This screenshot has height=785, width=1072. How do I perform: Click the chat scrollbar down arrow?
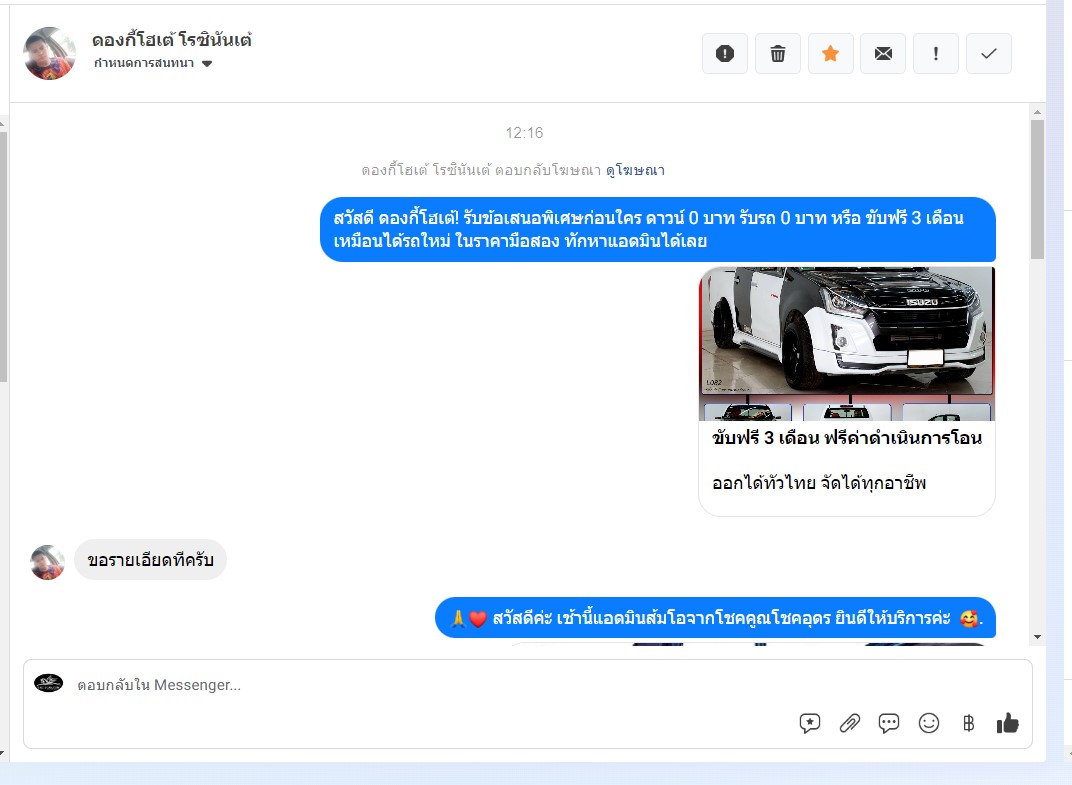point(1038,637)
